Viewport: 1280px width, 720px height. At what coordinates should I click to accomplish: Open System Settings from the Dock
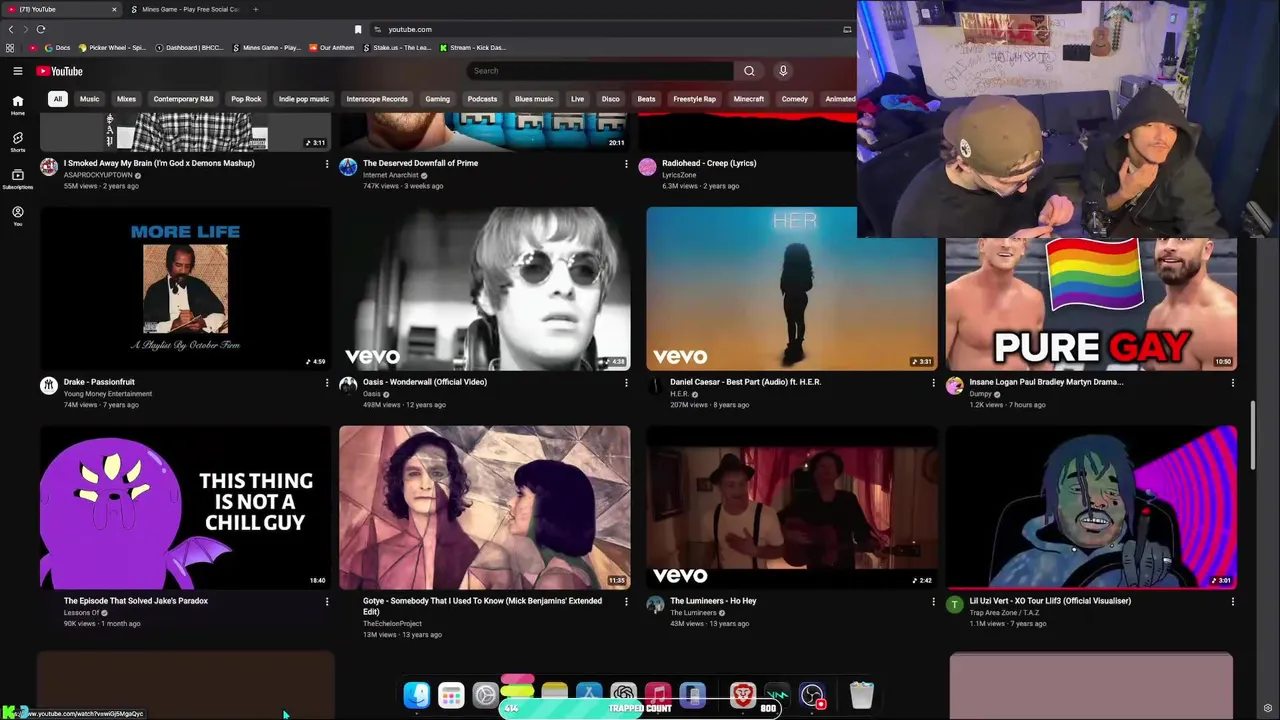pos(485,695)
